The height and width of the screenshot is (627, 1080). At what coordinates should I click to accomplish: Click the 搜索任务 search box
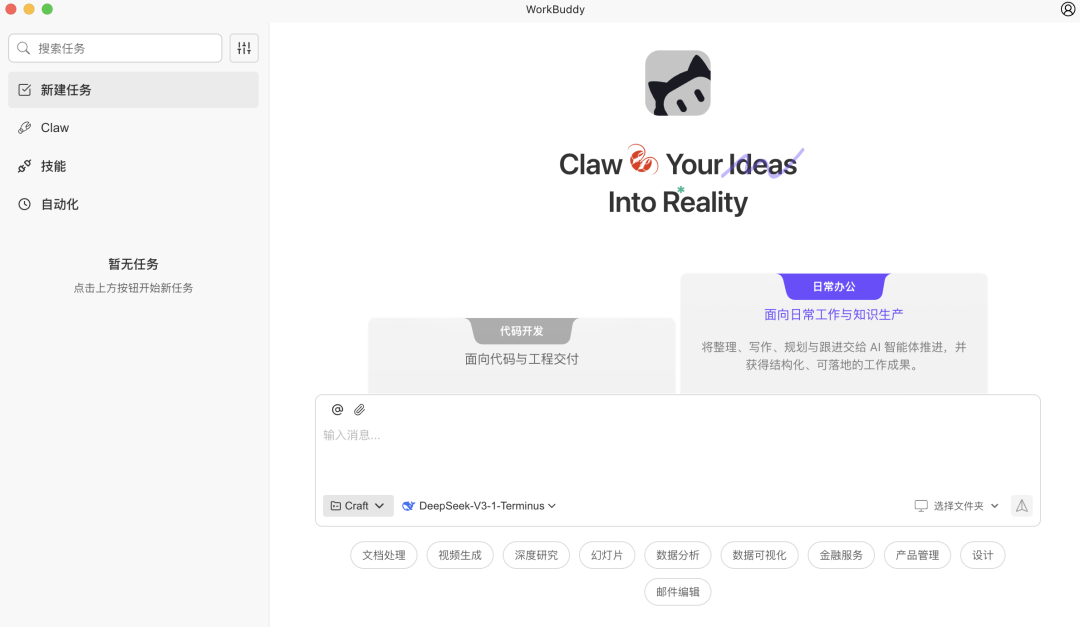pyautogui.click(x=114, y=47)
